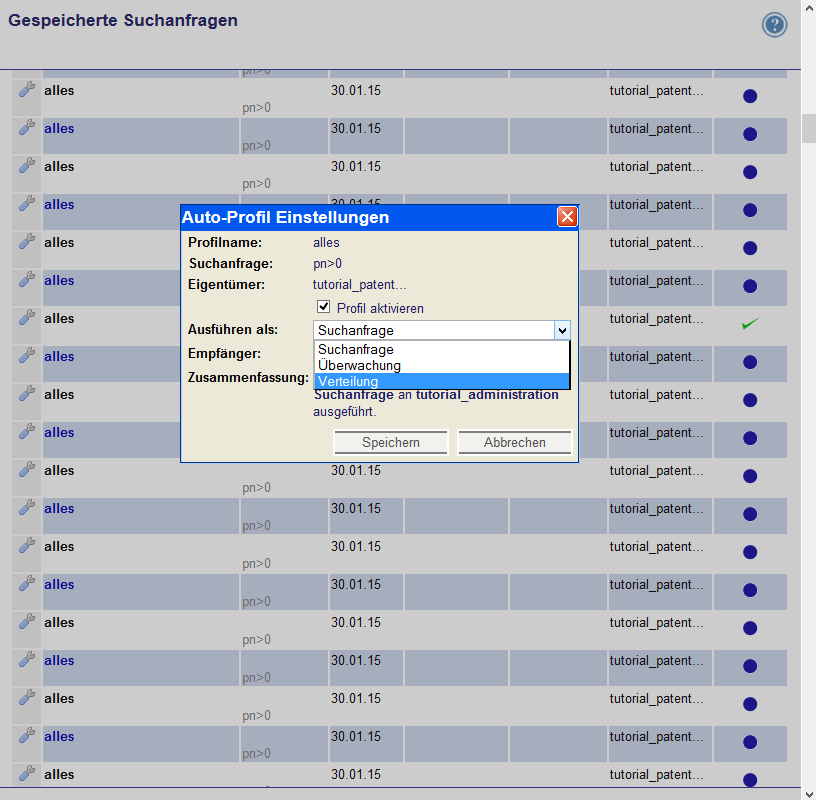Screen dimensions: 816x800
Task: Click the green checkmark status icon
Action: tap(750, 324)
